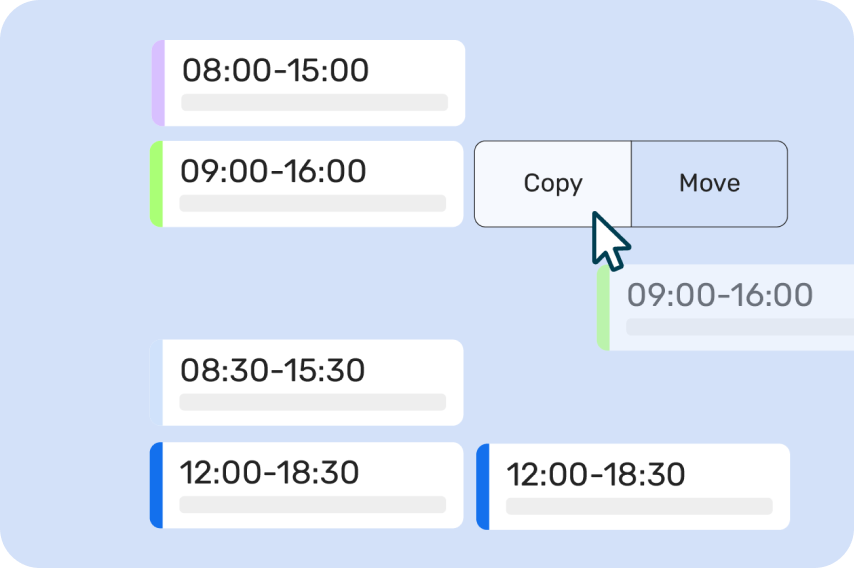Screen dimensions: 854x568
Task: Click gray placeholder bar under solid 09:00-16:00
Action: point(313,203)
